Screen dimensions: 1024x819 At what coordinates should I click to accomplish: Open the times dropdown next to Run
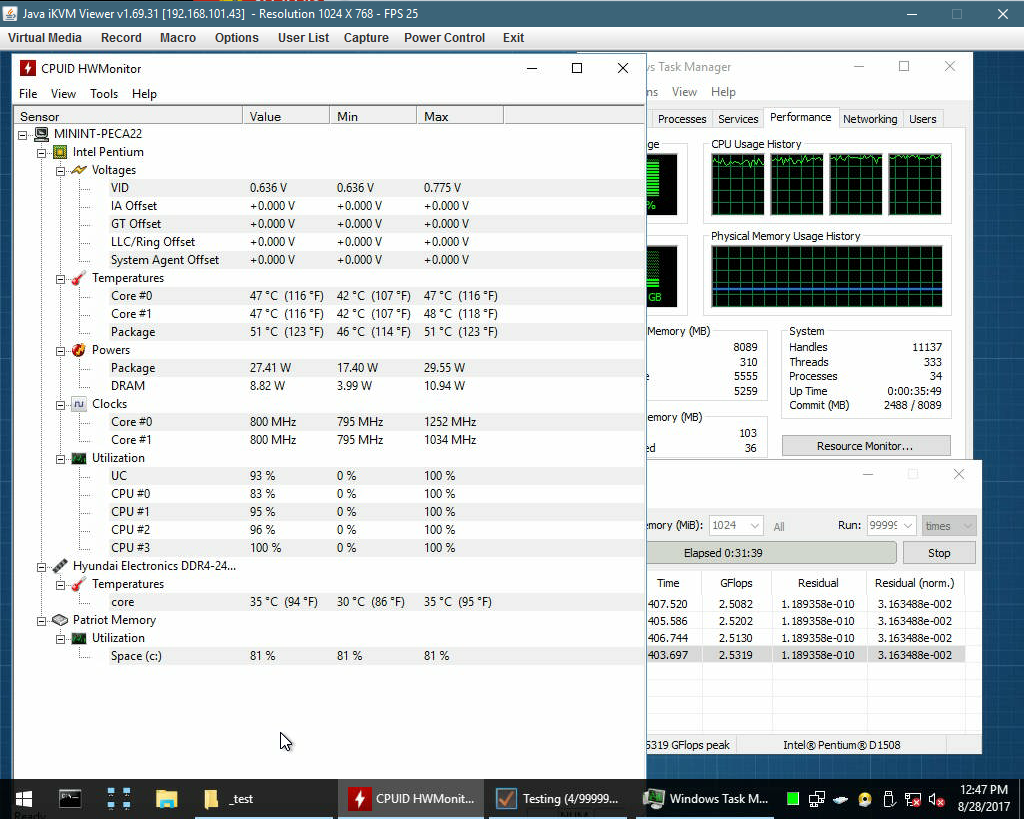pos(948,526)
